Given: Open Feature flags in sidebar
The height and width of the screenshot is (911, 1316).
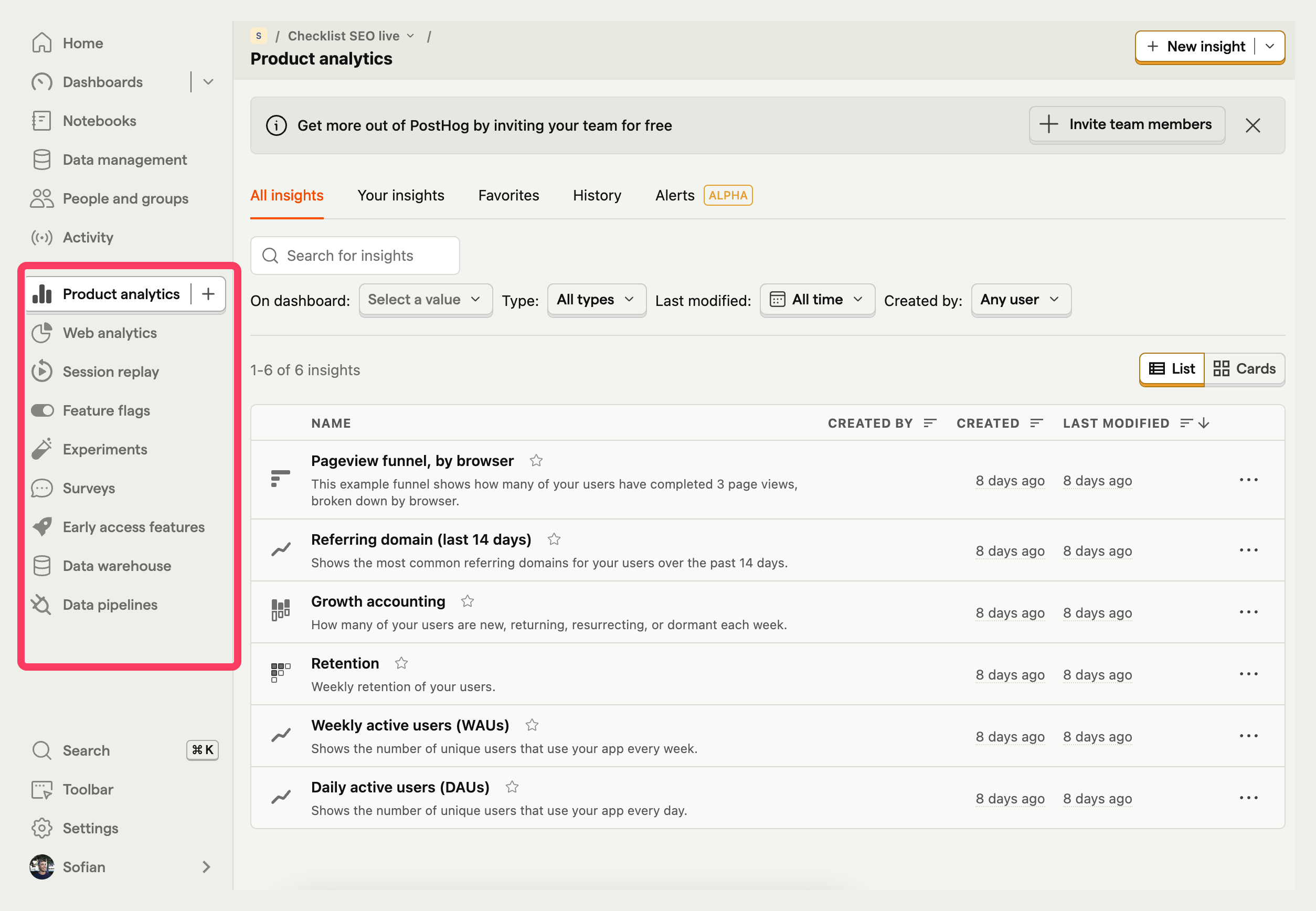Looking at the screenshot, I should coord(106,410).
